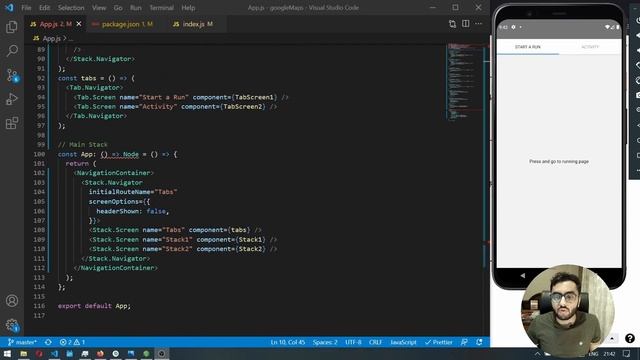The width and height of the screenshot is (640, 360).
Task: Click the Synchronize Changes icon in status bar
Action: click(48, 342)
